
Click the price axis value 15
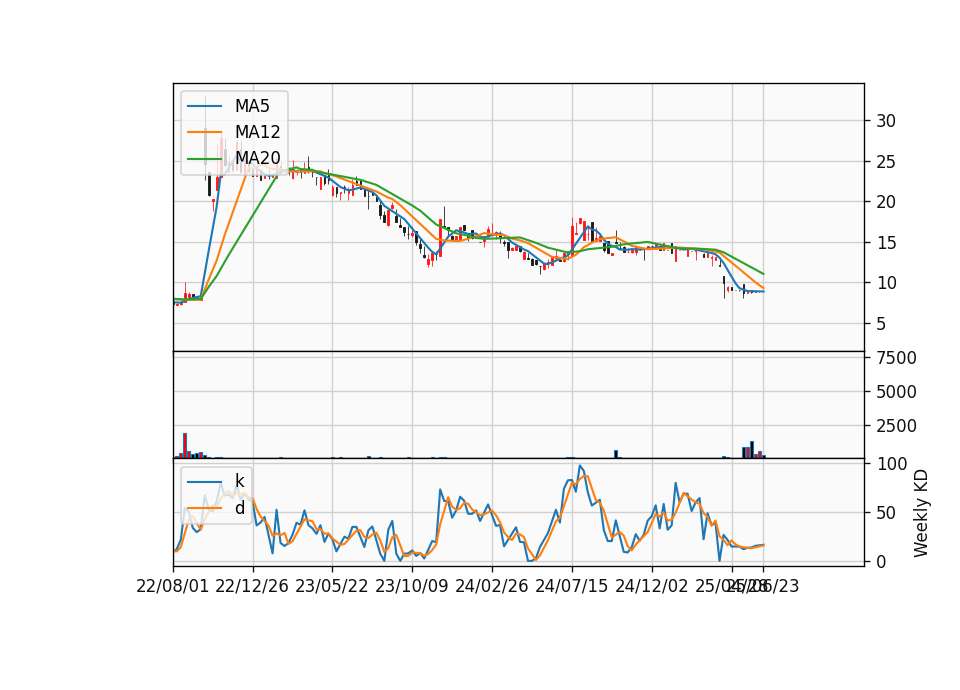point(886,243)
